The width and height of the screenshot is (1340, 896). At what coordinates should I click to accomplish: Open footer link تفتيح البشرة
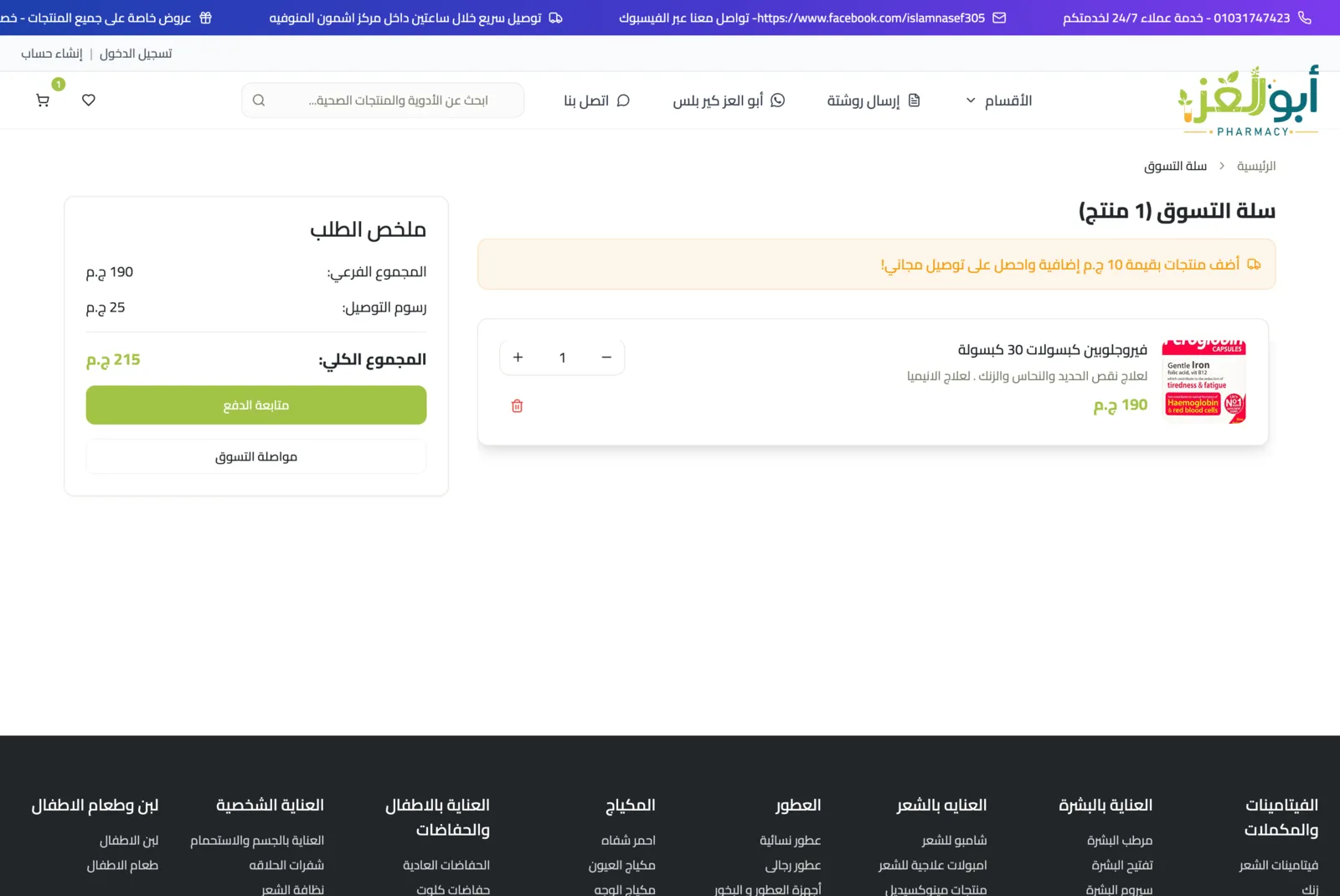tap(1122, 865)
